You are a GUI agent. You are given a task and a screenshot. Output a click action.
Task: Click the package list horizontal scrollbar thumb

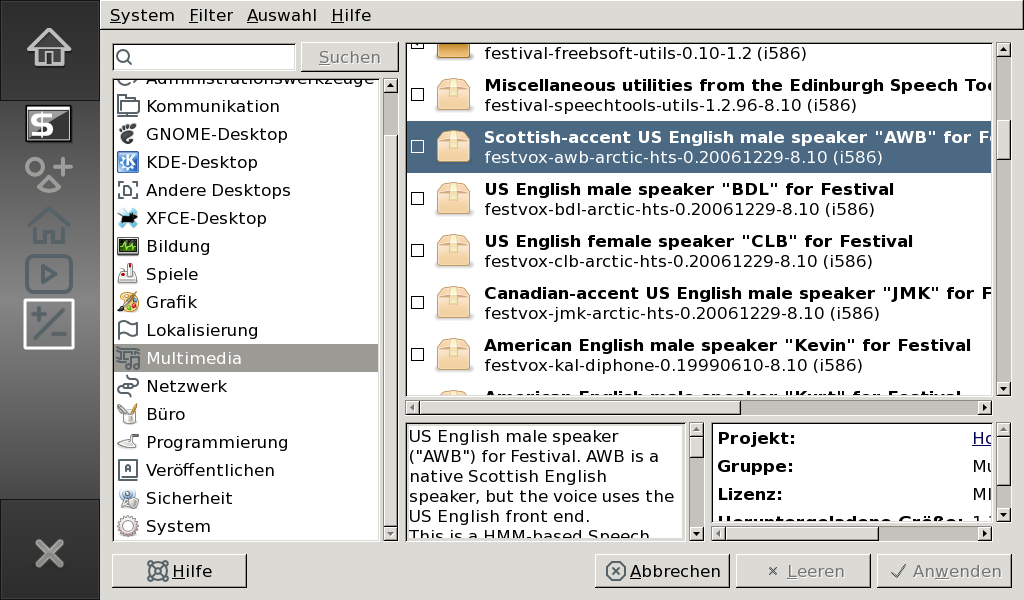point(580,407)
